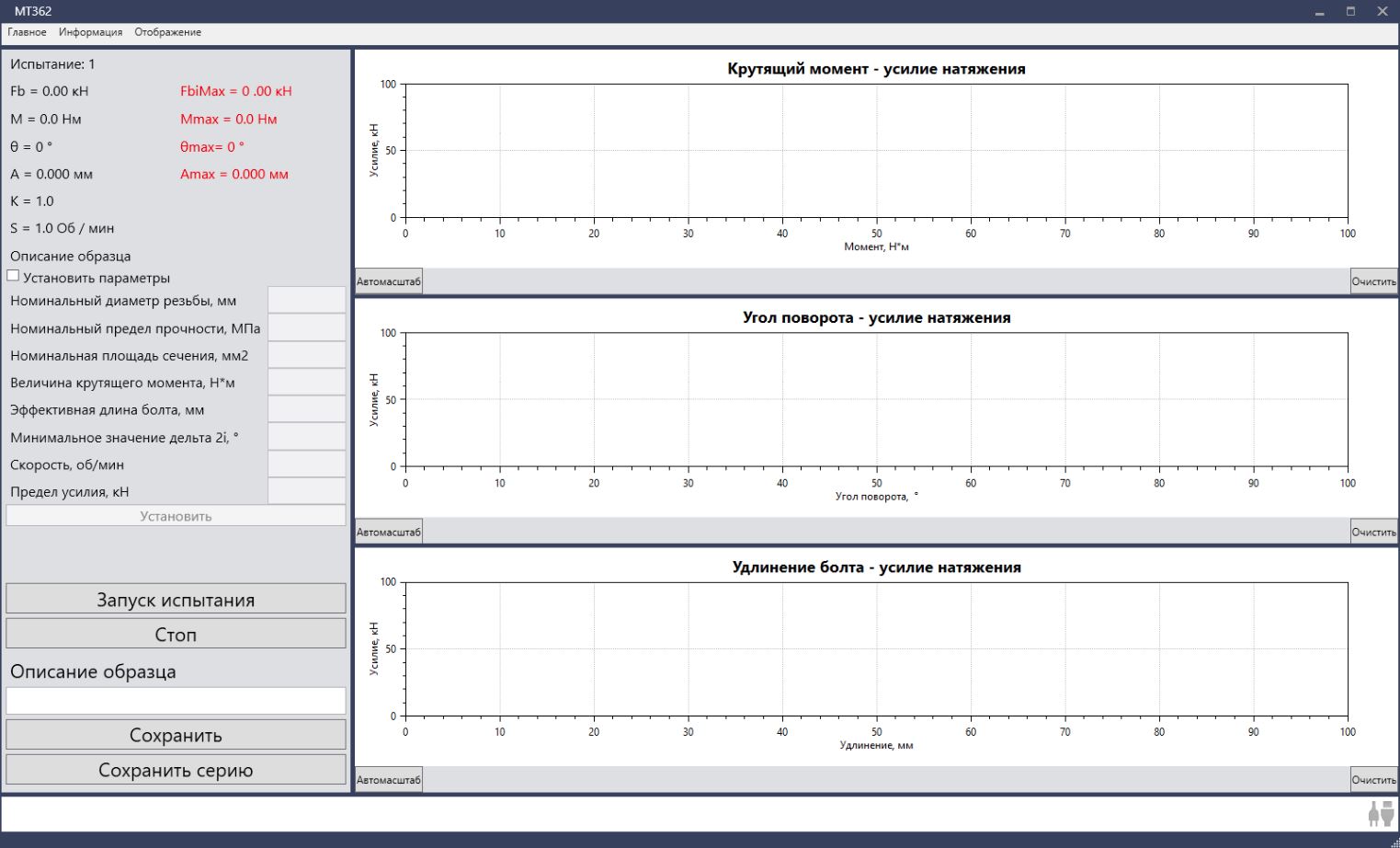This screenshot has width=1400, height=848.
Task: Click the 'Запуск испытания' button
Action: [176, 599]
